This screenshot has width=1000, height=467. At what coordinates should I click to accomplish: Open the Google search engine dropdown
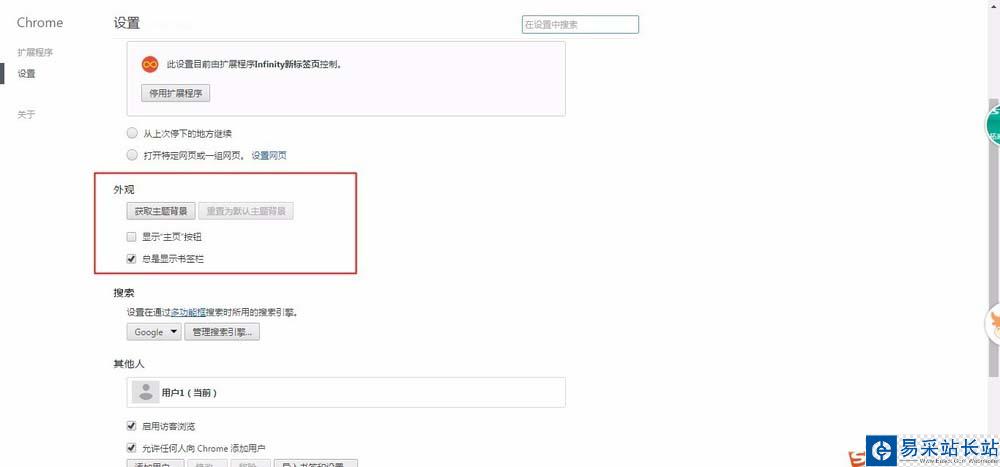coord(154,332)
